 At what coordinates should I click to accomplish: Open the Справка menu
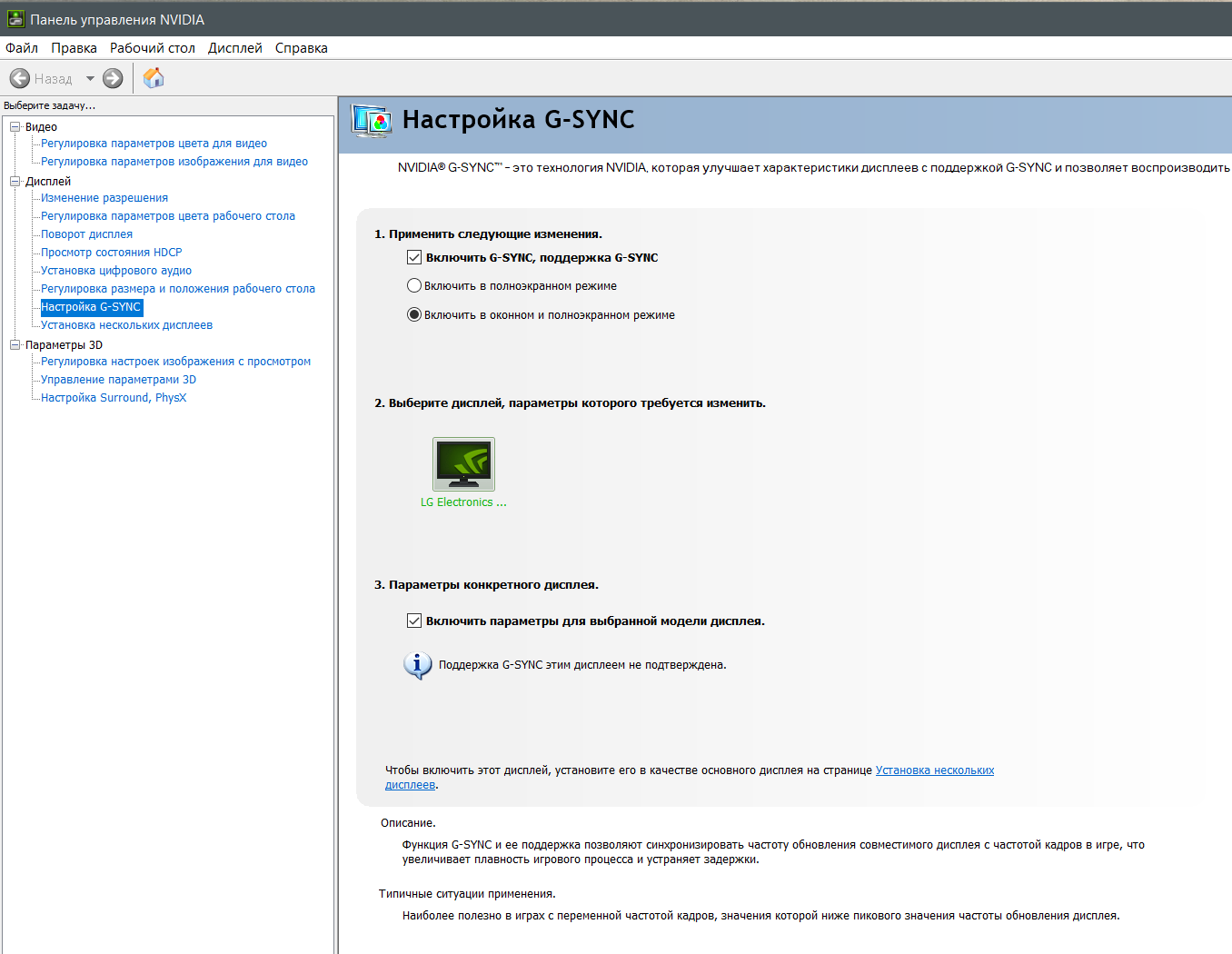(x=302, y=48)
